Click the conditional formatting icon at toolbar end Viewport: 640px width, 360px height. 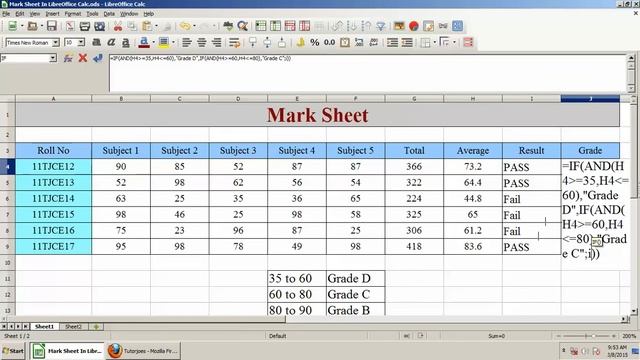(468, 42)
